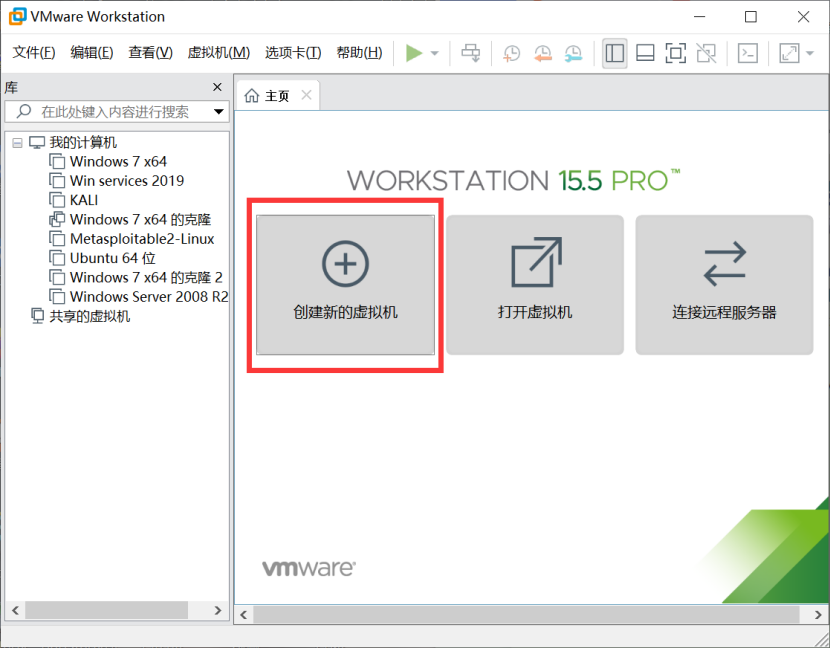The width and height of the screenshot is (830, 648).
Task: Select Windows 7 x64 的克隆 entry
Action: [140, 220]
